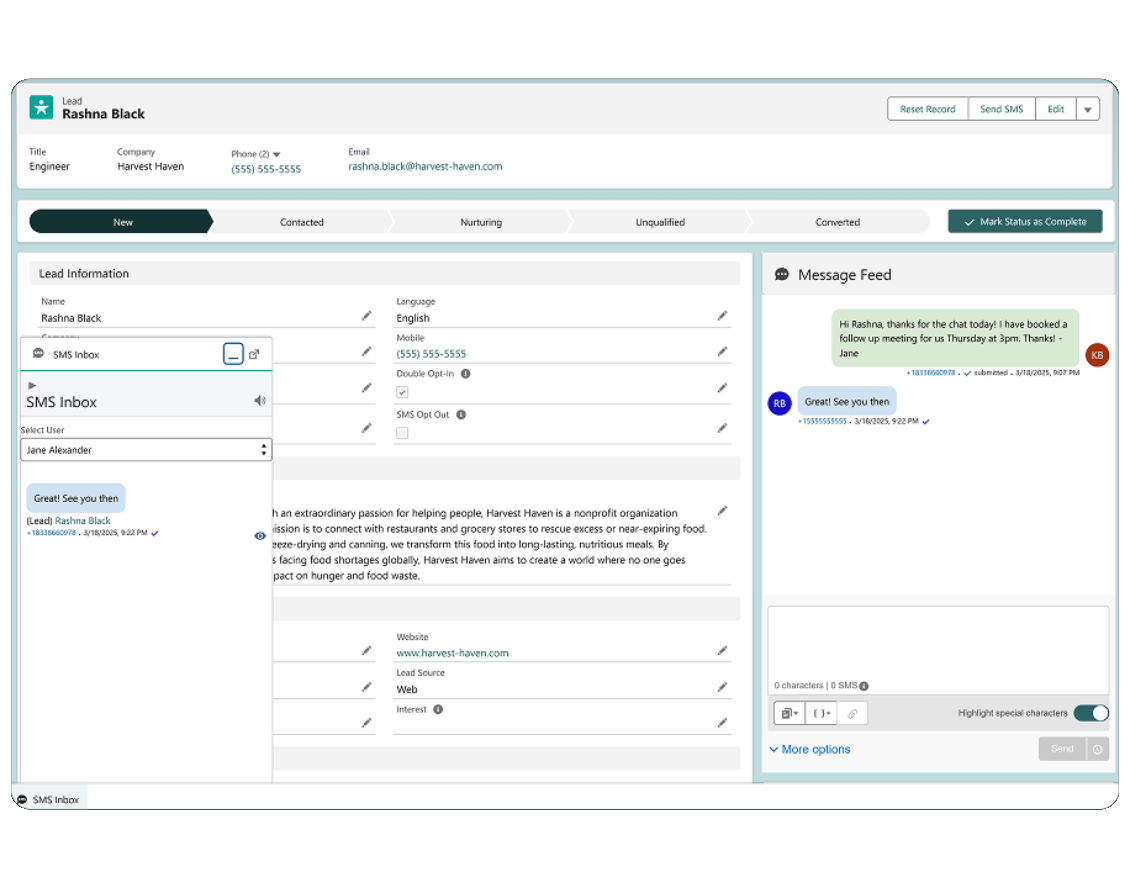Image resolution: width=1128 pixels, height=888 pixels.
Task: Open scheduling via clock icon beside Send
Action: (1097, 748)
